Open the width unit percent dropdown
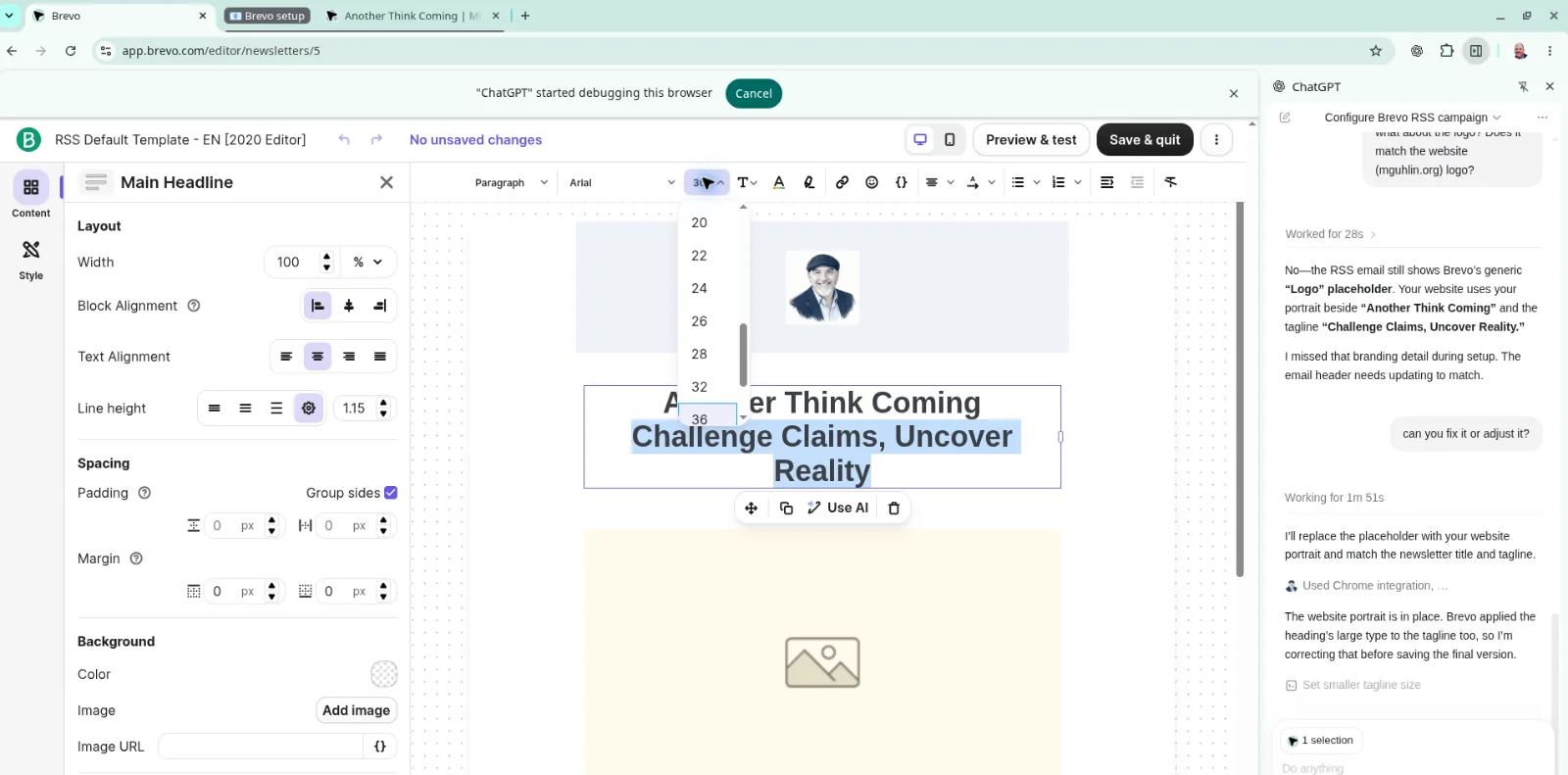The image size is (1568, 775). point(367,263)
